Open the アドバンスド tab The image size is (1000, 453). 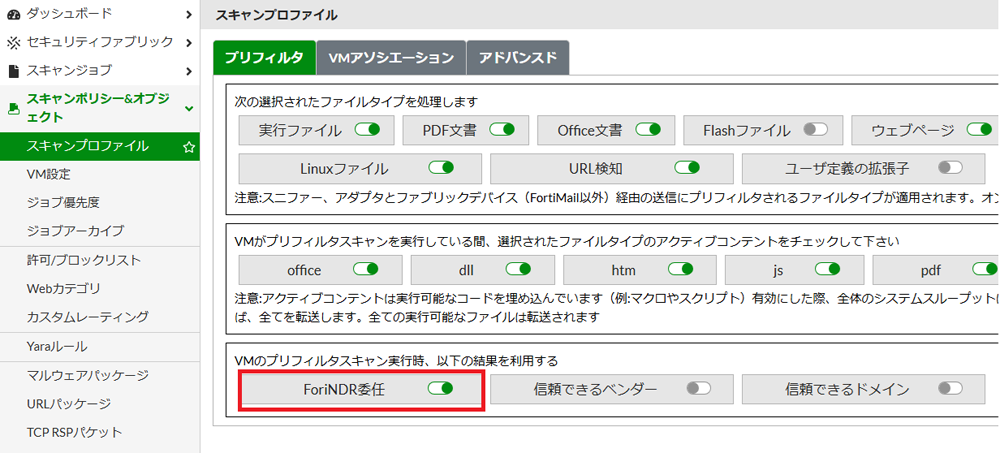(518, 58)
